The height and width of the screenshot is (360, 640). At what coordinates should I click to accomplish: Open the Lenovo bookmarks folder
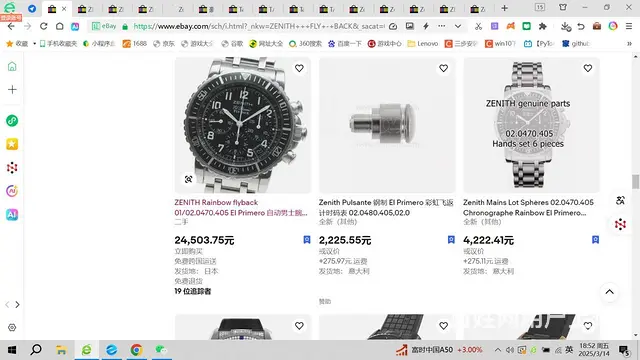(423, 44)
